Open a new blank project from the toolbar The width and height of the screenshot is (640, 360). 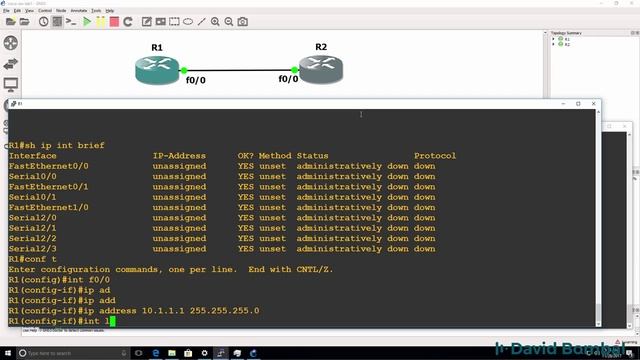tap(11, 22)
